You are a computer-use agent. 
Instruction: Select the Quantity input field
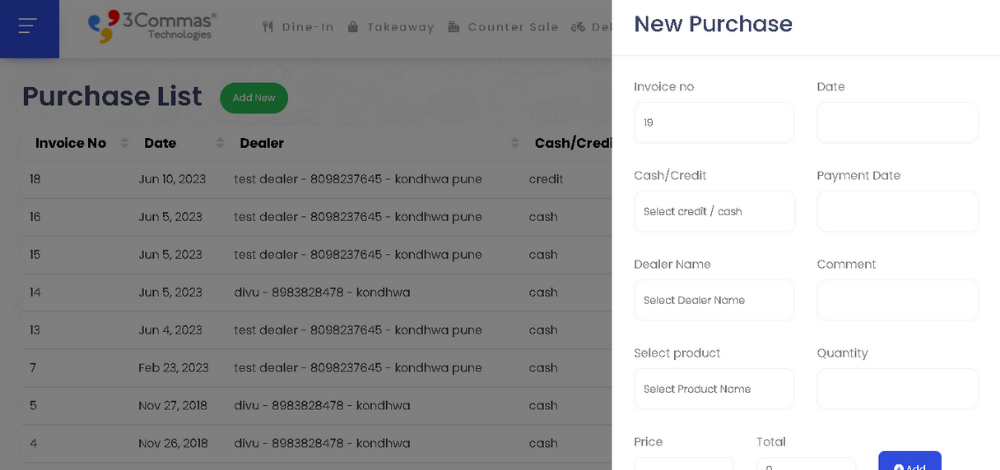coord(897,389)
